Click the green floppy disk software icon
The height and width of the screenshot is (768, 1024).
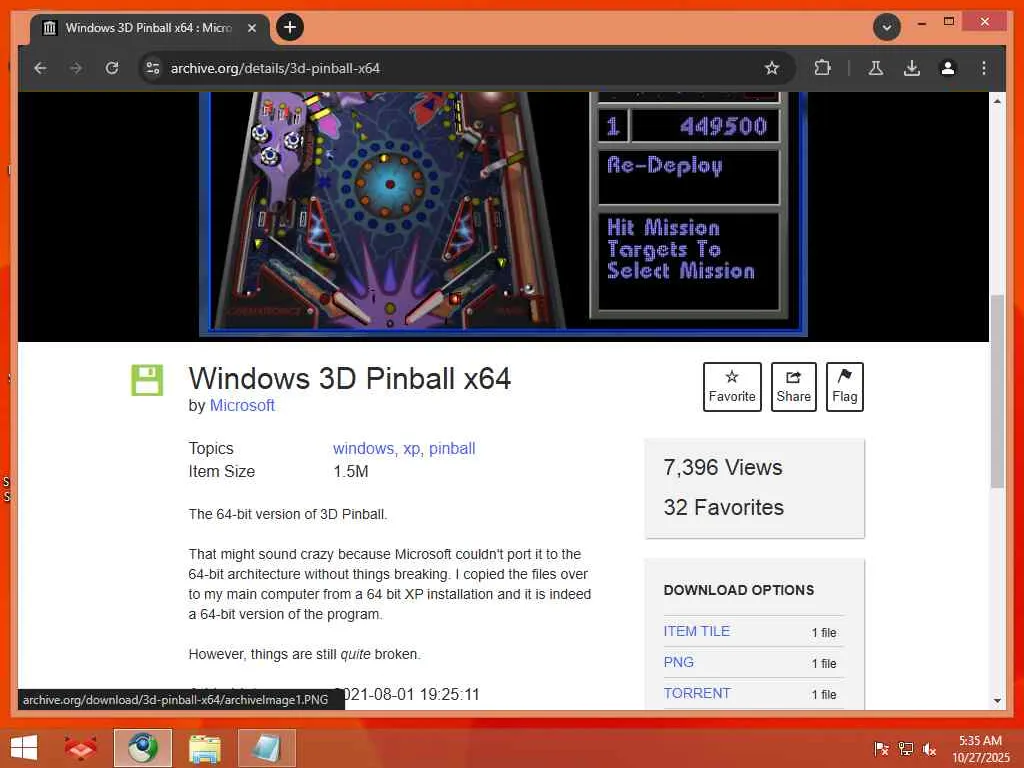(147, 380)
